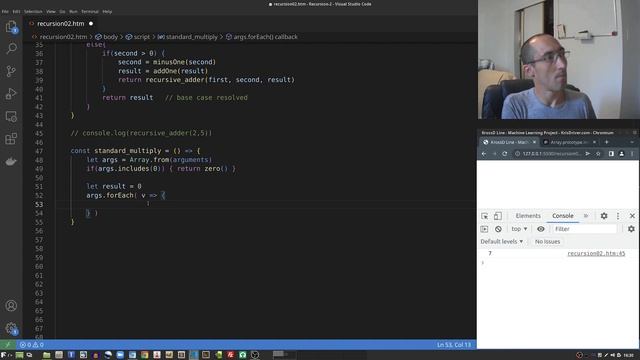The height and width of the screenshot is (360, 640).
Task: Close the DevTools panel
Action: (632, 216)
